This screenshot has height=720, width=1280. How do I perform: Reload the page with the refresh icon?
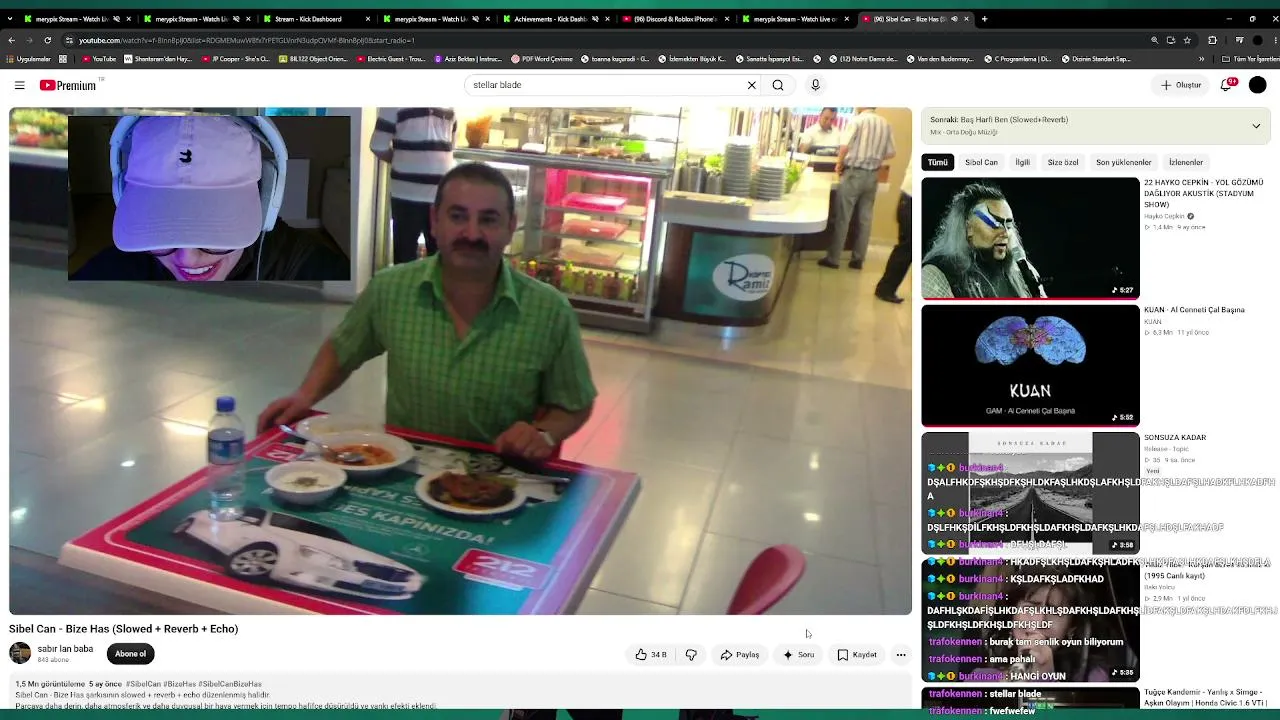[47, 40]
